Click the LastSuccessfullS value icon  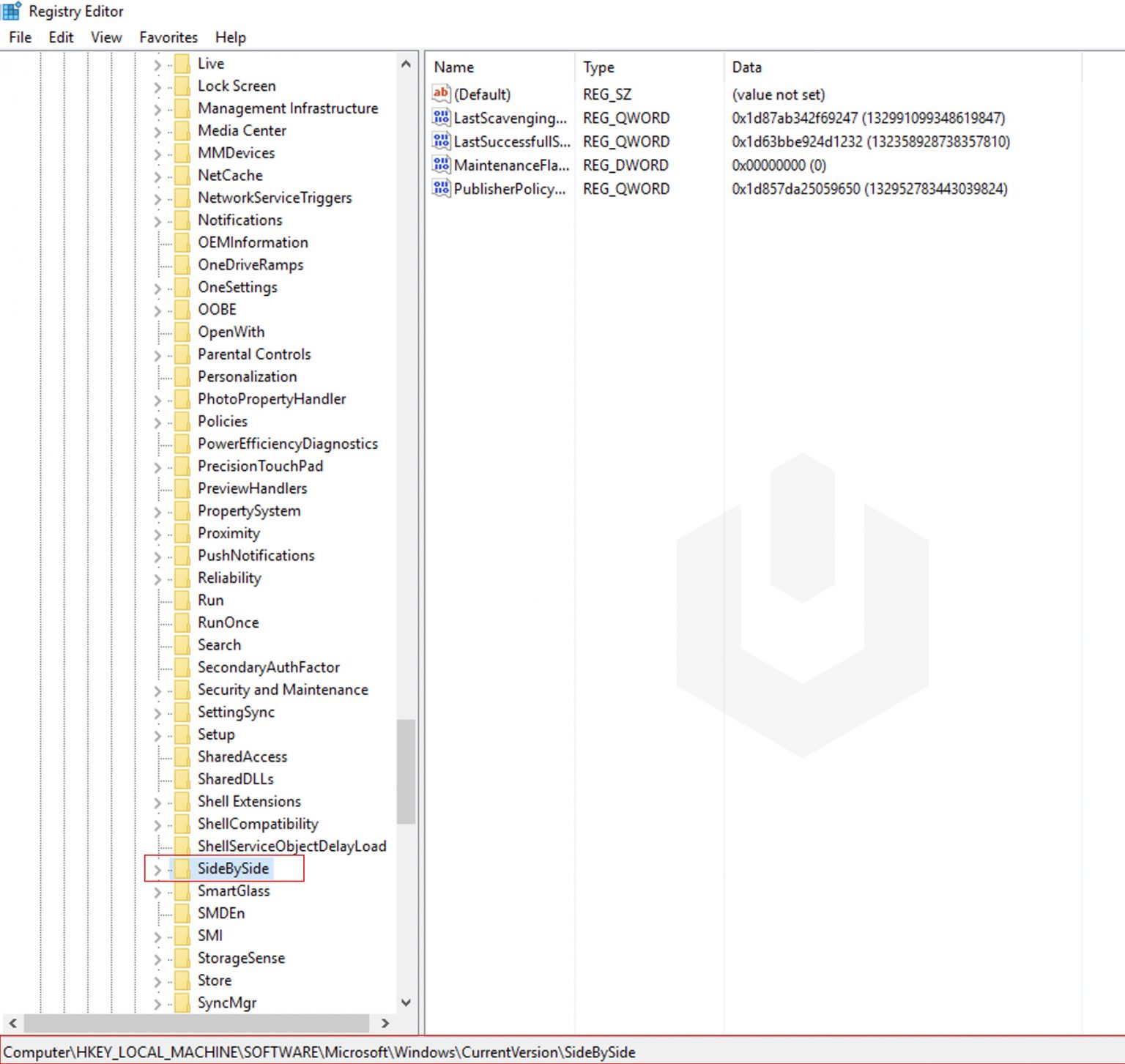(441, 141)
